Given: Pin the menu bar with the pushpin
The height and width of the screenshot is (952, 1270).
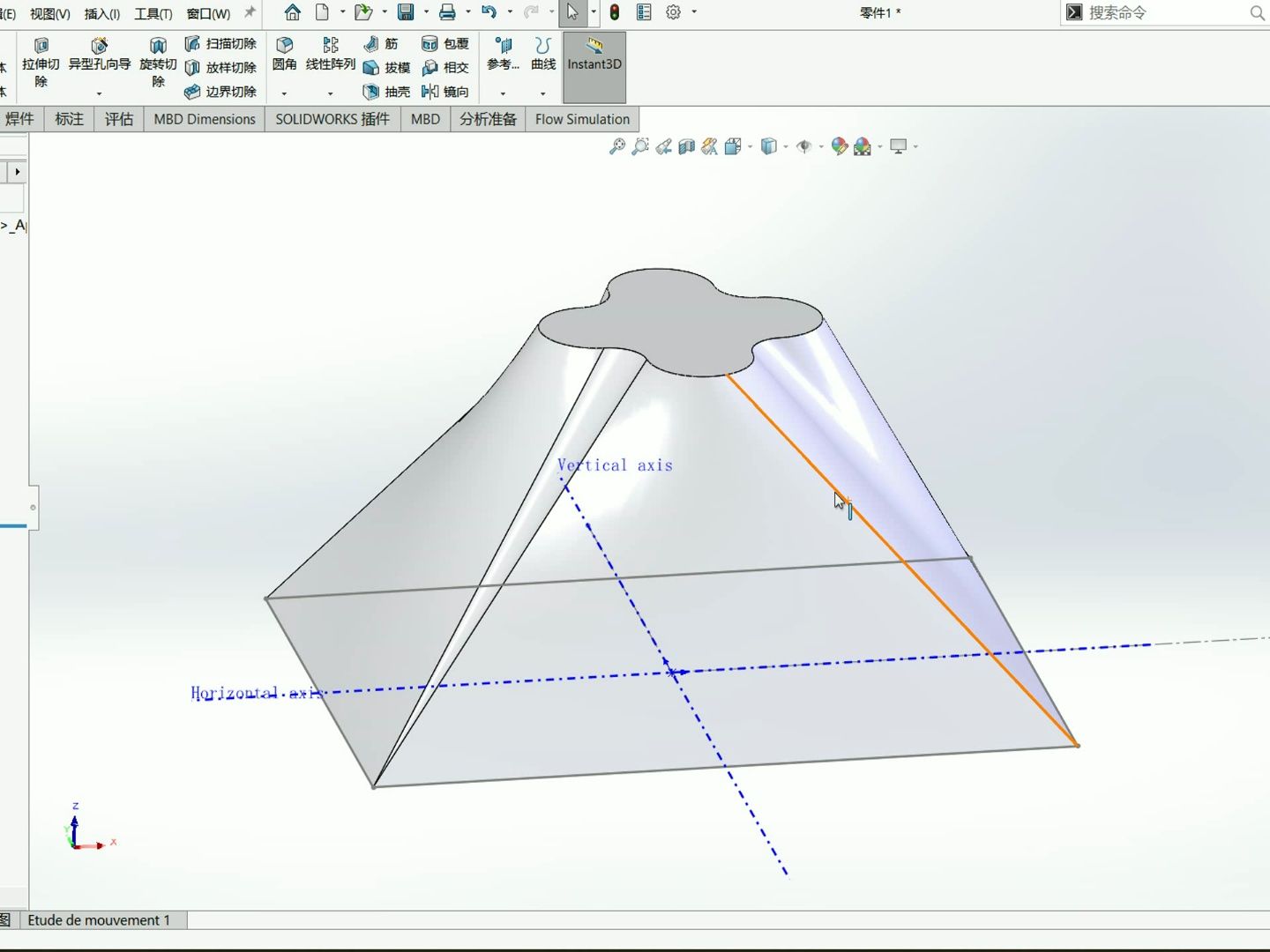Looking at the screenshot, I should [x=249, y=12].
